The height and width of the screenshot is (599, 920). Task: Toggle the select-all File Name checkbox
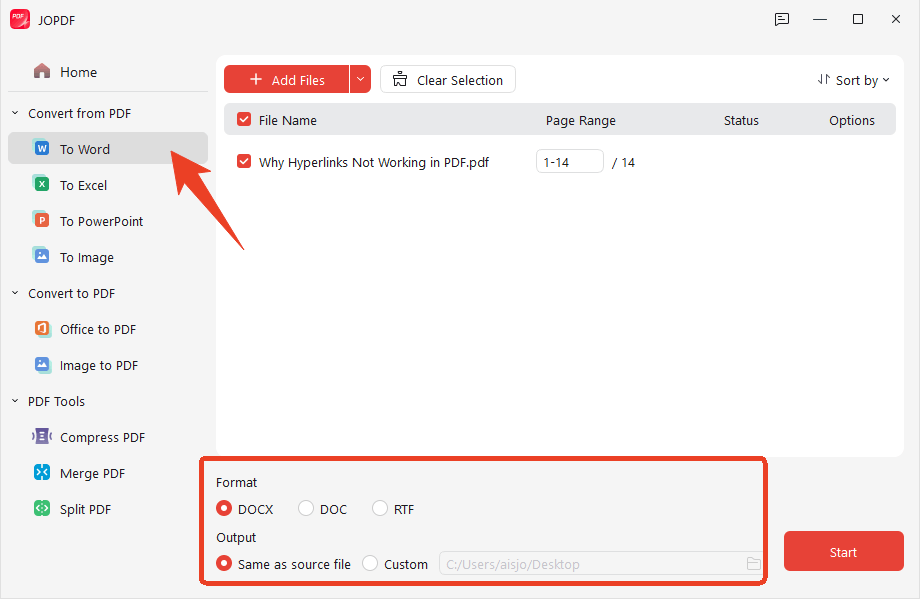[x=243, y=120]
